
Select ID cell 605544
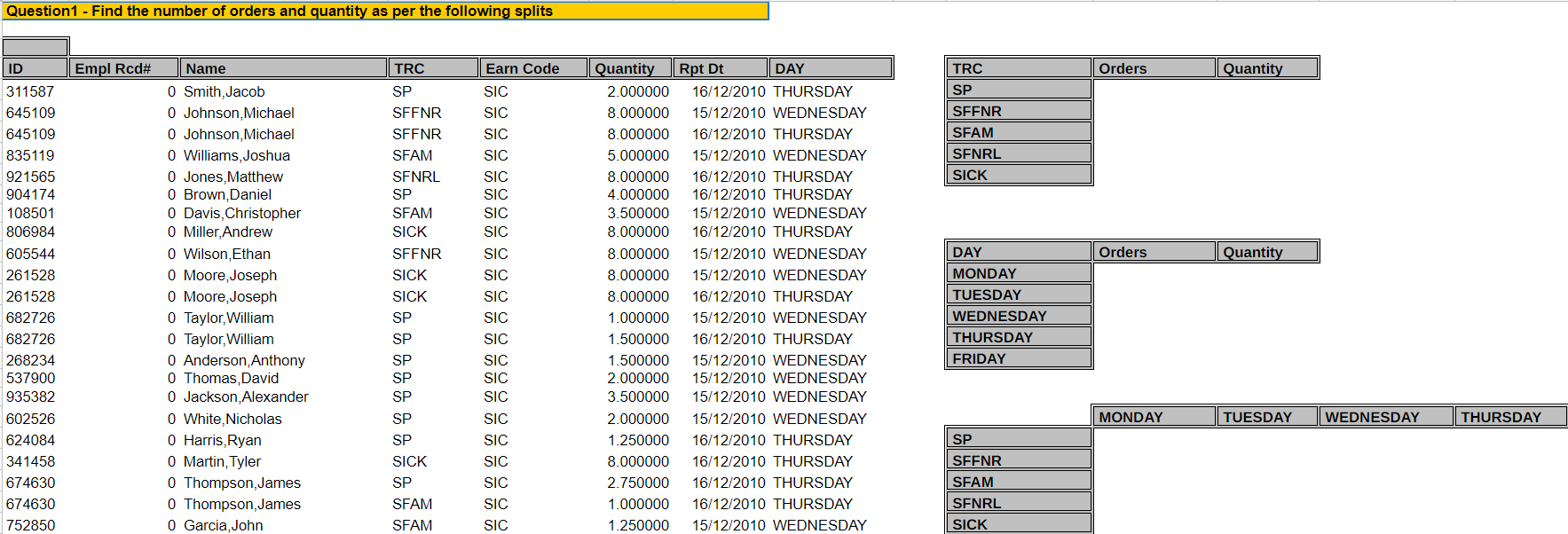pyautogui.click(x=30, y=254)
